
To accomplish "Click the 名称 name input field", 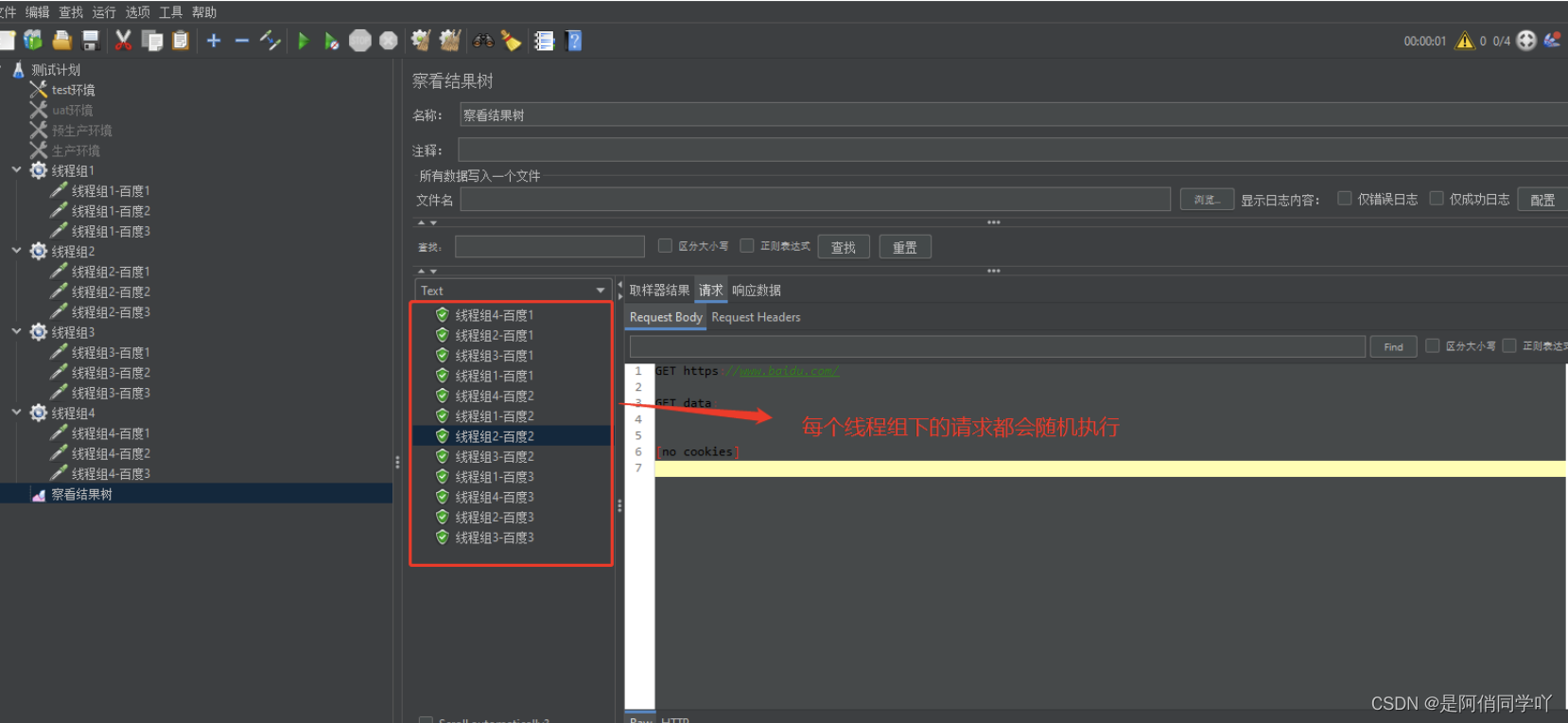I will coord(1013,115).
